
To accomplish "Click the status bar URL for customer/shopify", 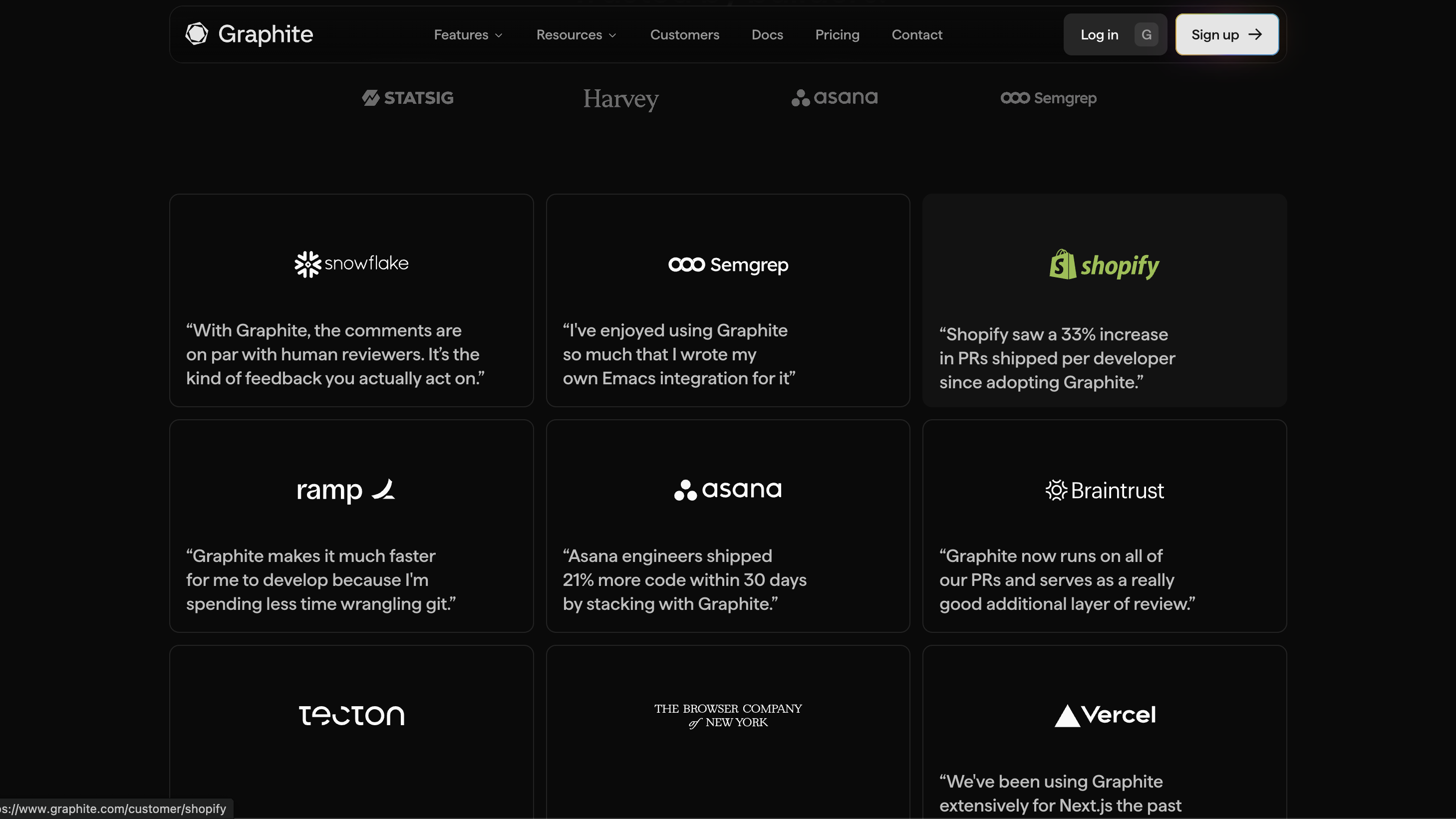I will coord(113,809).
